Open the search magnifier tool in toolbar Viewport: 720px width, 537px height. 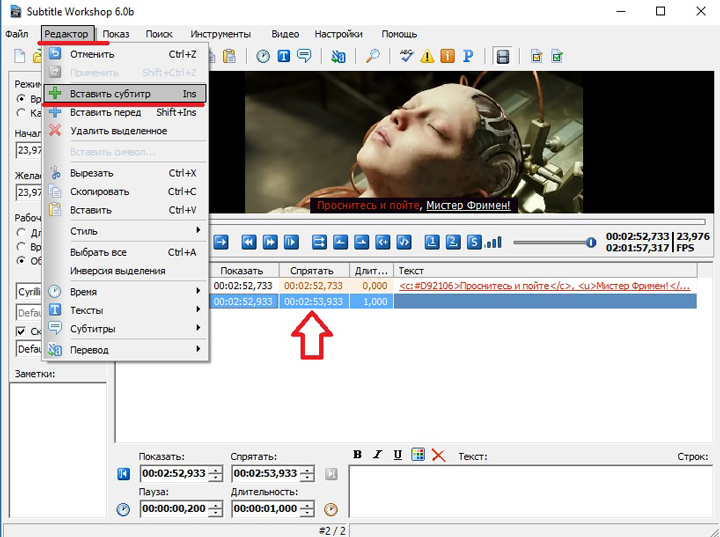coord(372,57)
